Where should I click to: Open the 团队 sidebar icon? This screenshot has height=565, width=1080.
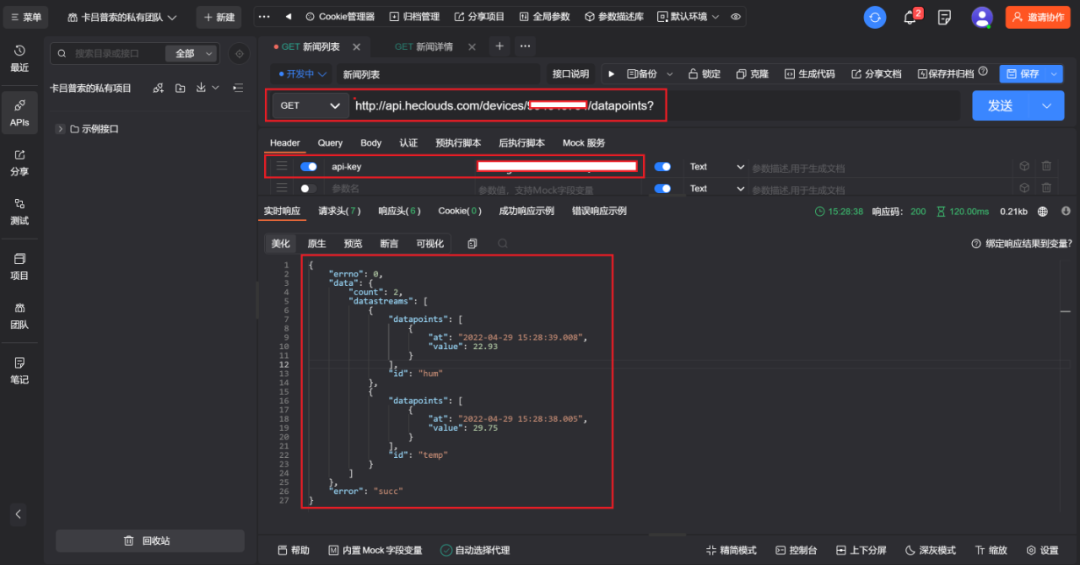point(19,316)
